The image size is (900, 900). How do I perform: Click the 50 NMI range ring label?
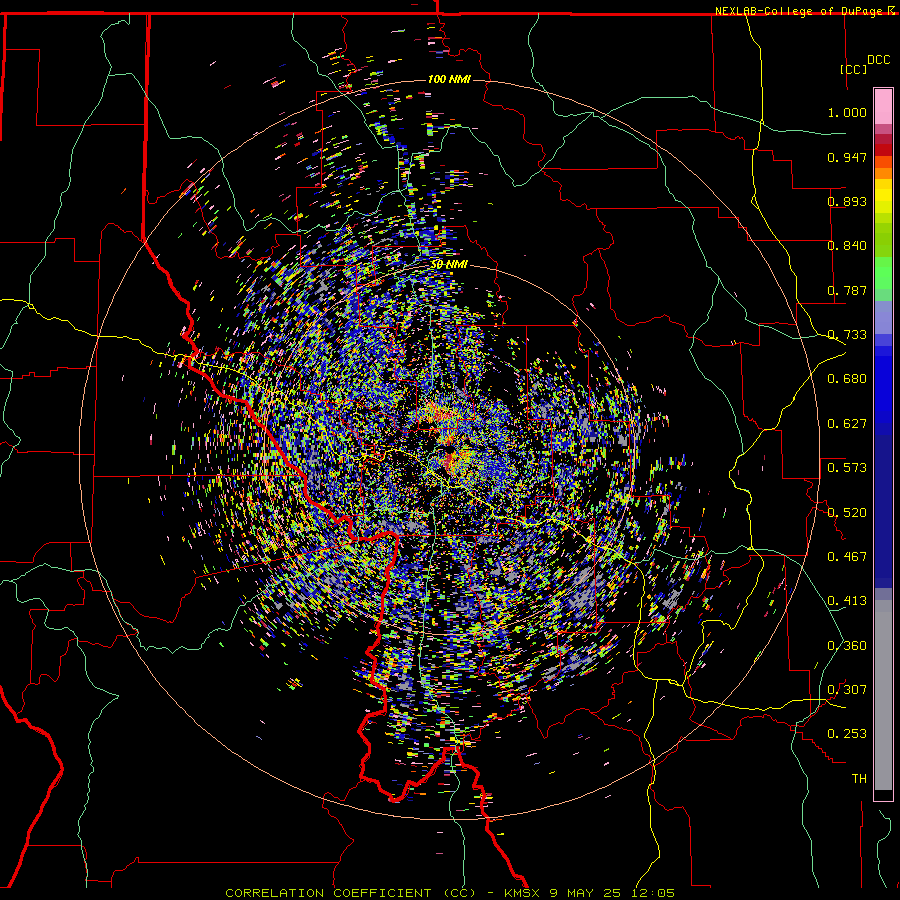(x=449, y=265)
